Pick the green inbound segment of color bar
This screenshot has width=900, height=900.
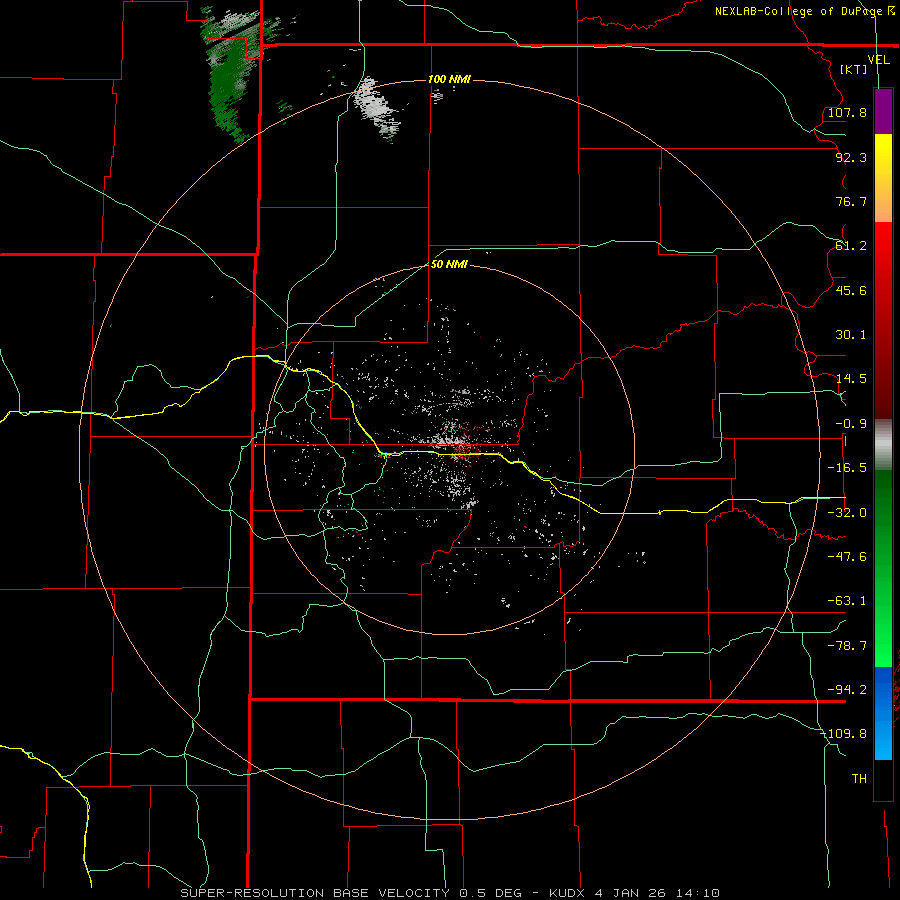(x=883, y=568)
